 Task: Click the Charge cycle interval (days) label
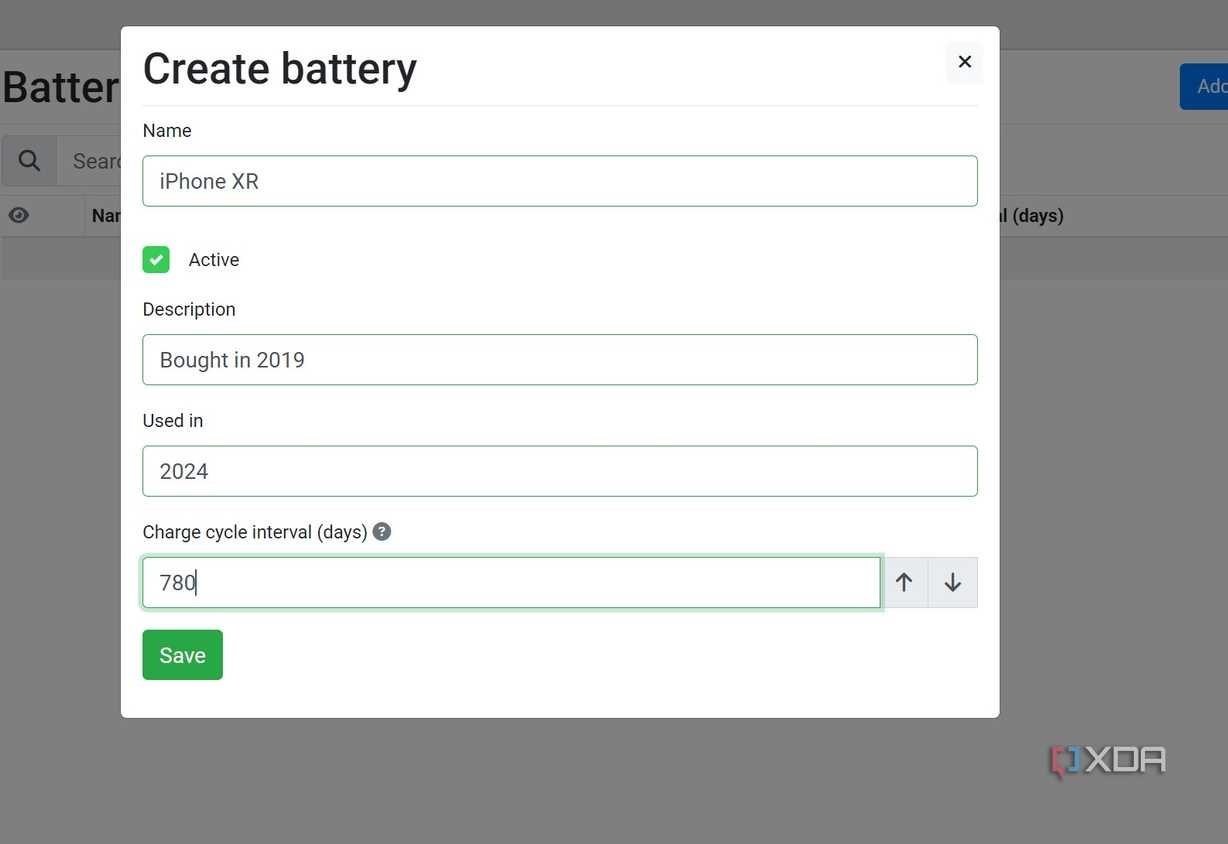(255, 532)
